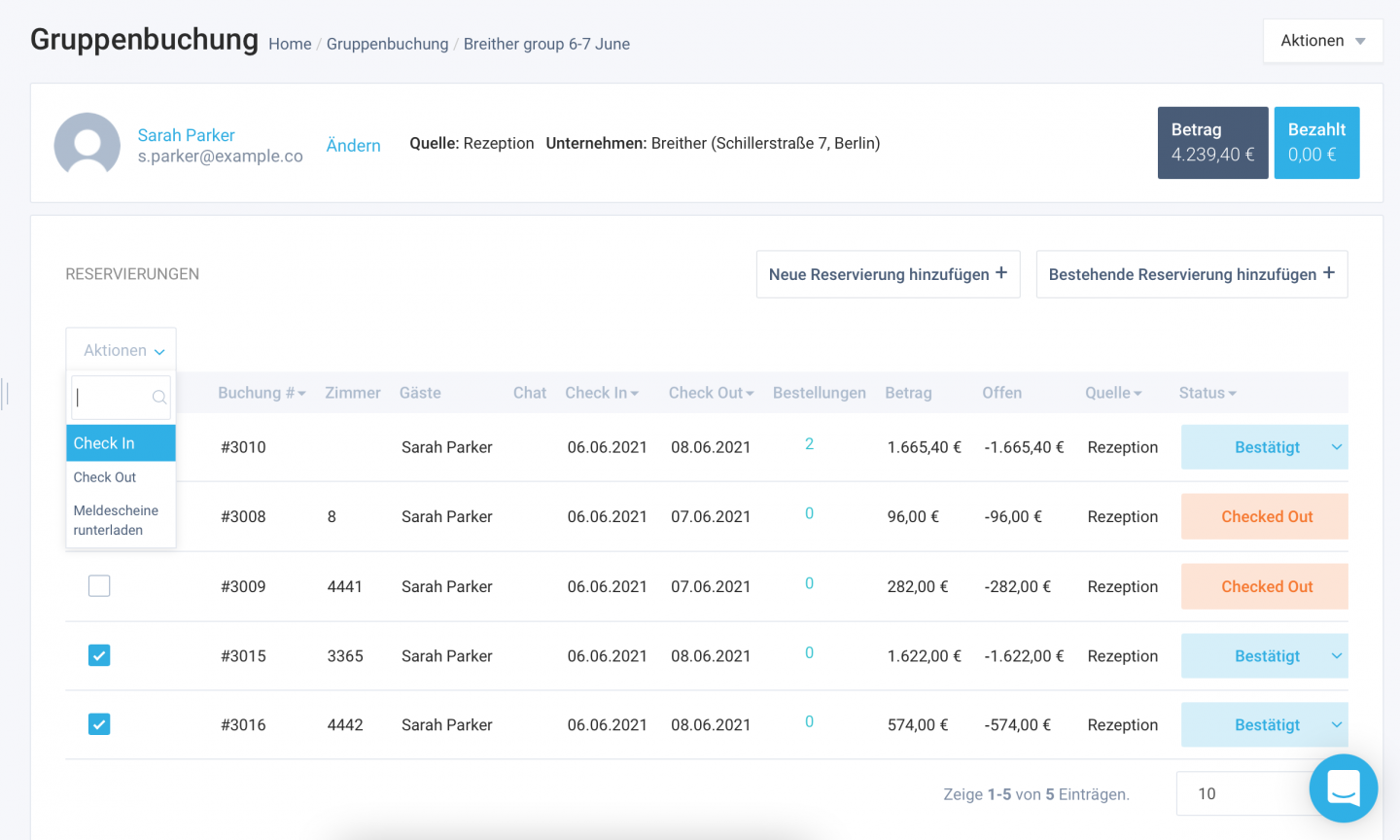Click the amount 282,00 €
The height and width of the screenshot is (840, 1400).
[x=917, y=586]
